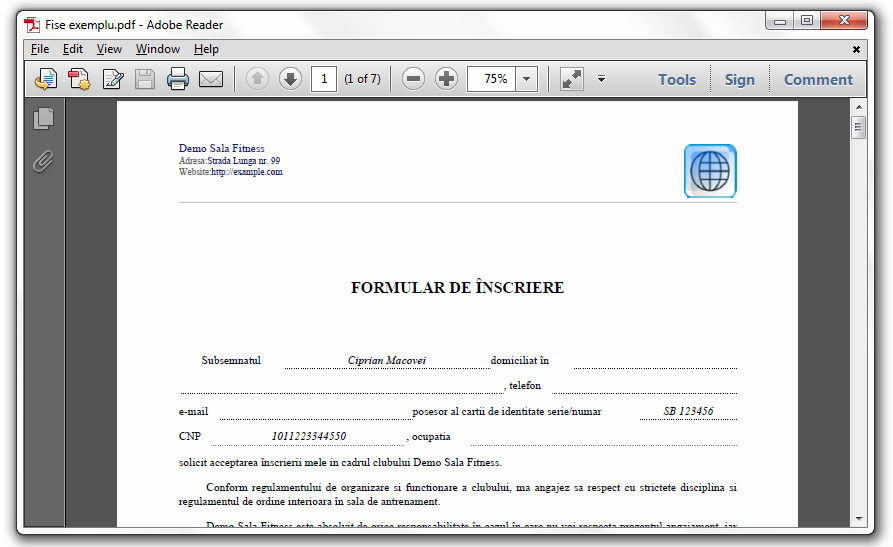Click the vertical scrollbar down arrow
Viewport: 893px width, 547px height.
pos(857,518)
